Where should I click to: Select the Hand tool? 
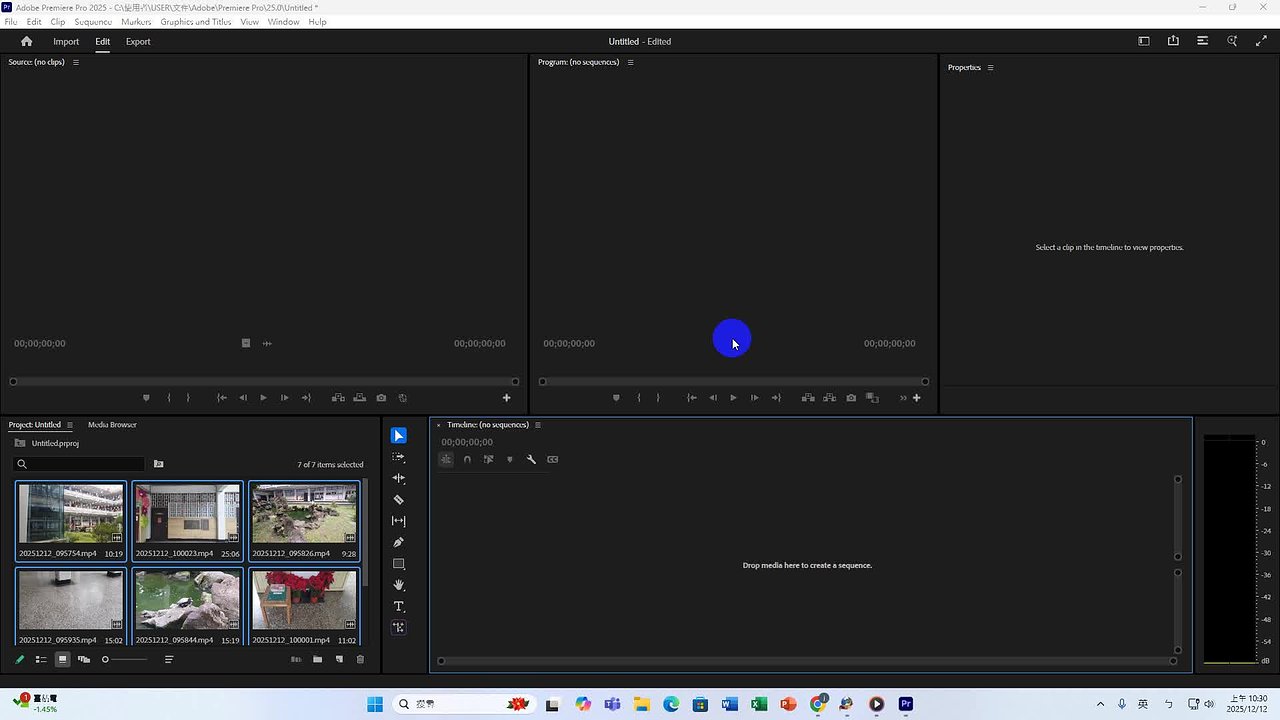399,585
